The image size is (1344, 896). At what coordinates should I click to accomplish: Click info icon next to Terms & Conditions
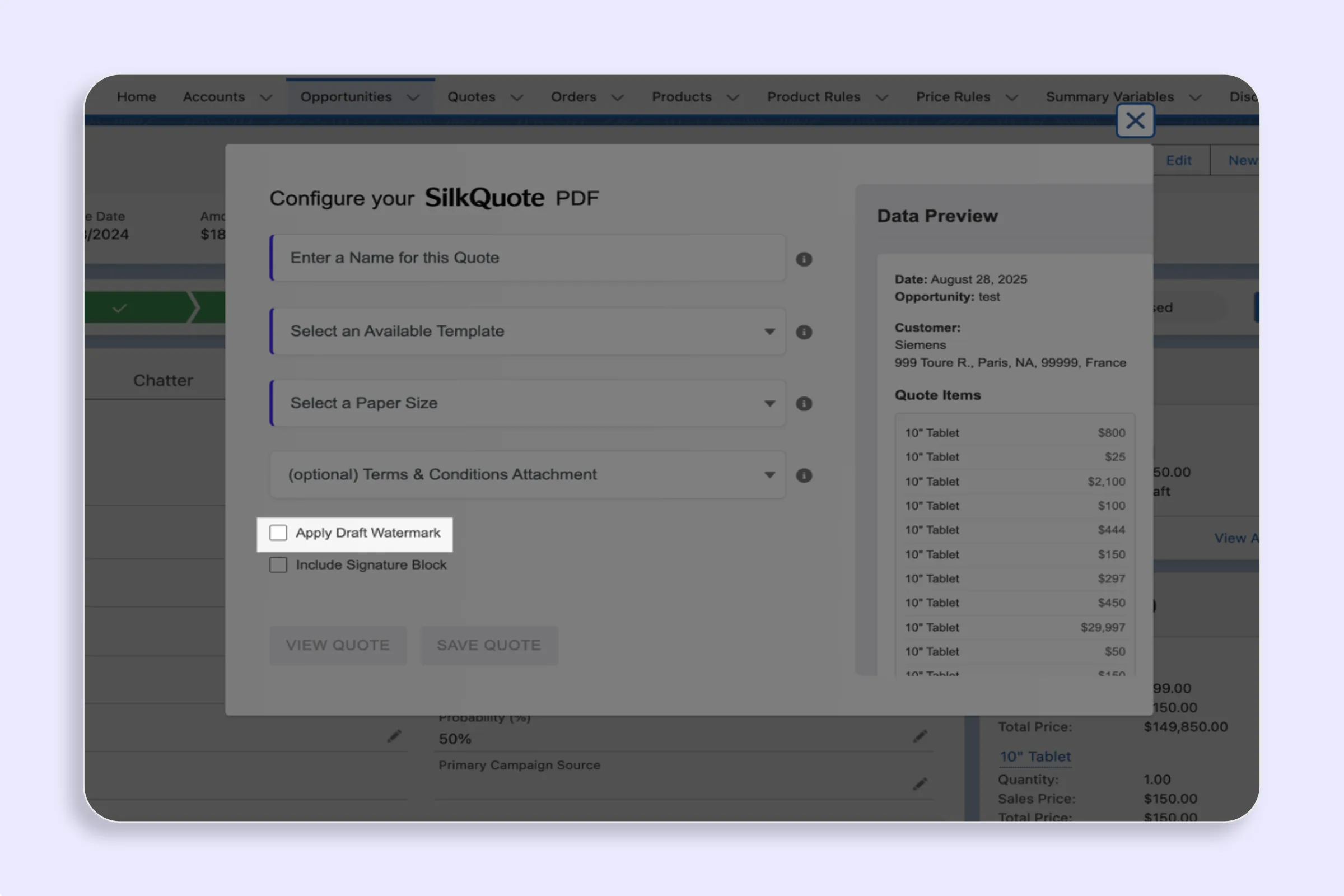[x=804, y=475]
